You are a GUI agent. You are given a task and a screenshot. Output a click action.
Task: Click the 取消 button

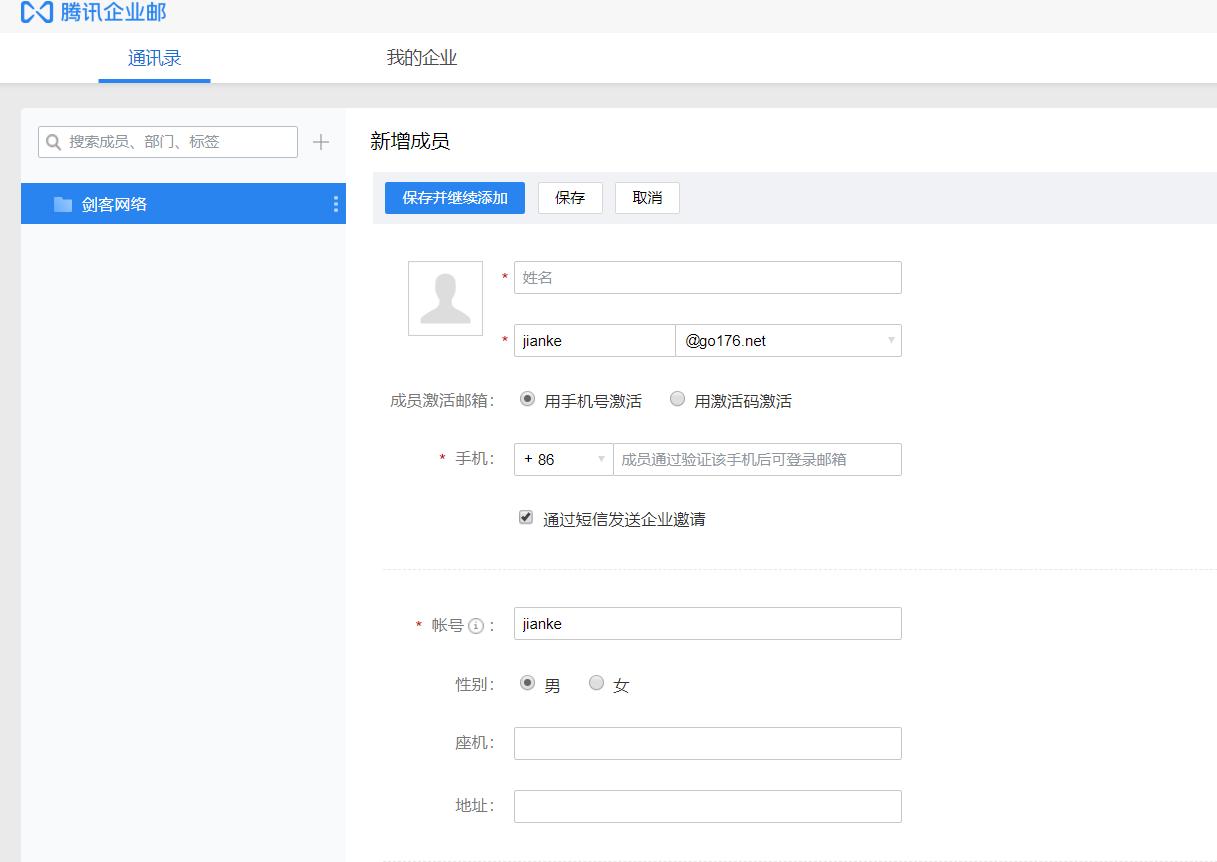646,197
